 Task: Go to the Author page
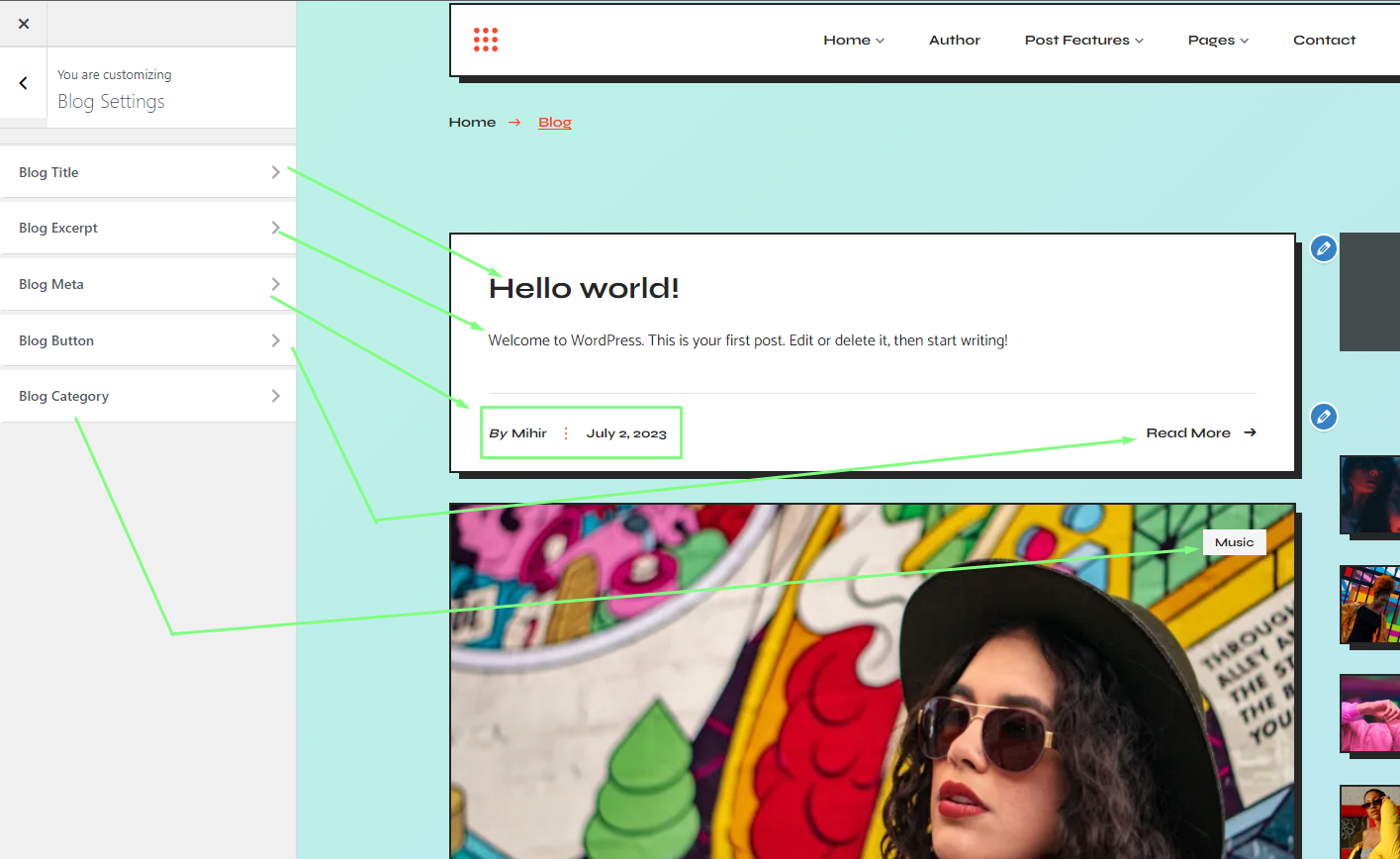pos(955,41)
